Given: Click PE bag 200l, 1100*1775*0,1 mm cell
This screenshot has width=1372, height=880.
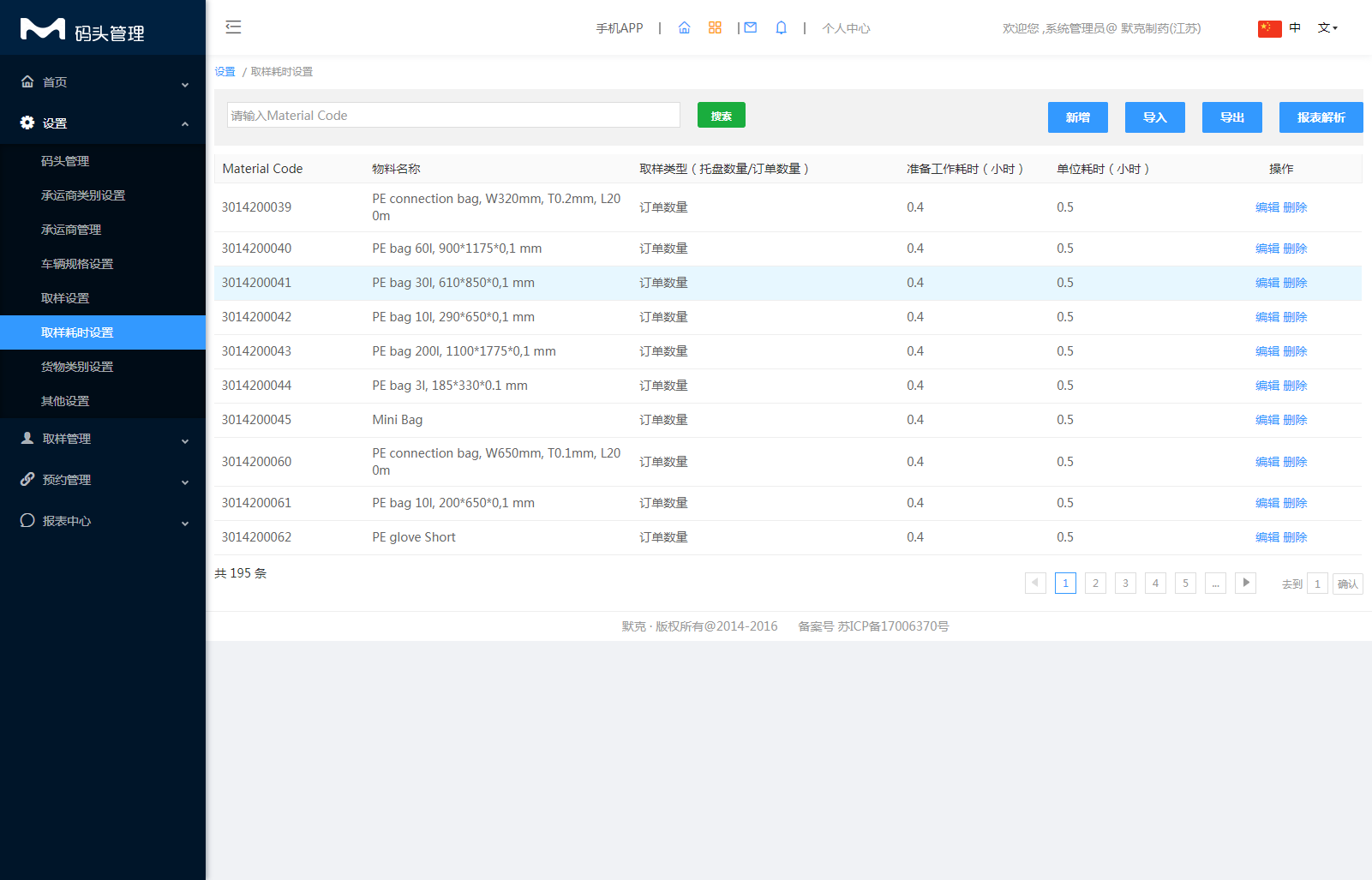Looking at the screenshot, I should (464, 351).
